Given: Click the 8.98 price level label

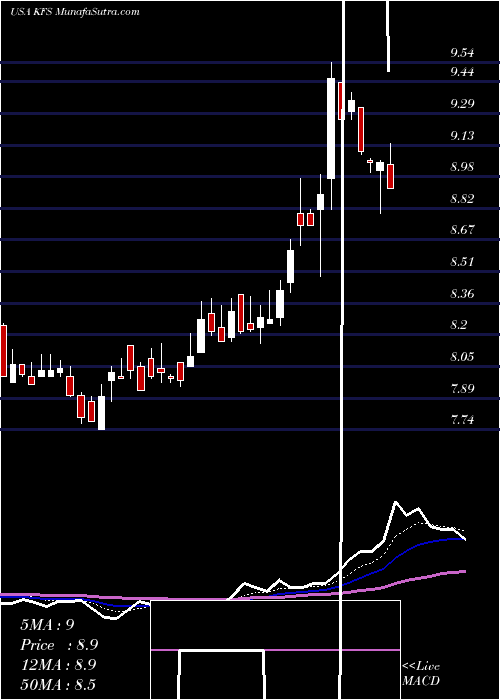Looking at the screenshot, I should coord(462,167).
